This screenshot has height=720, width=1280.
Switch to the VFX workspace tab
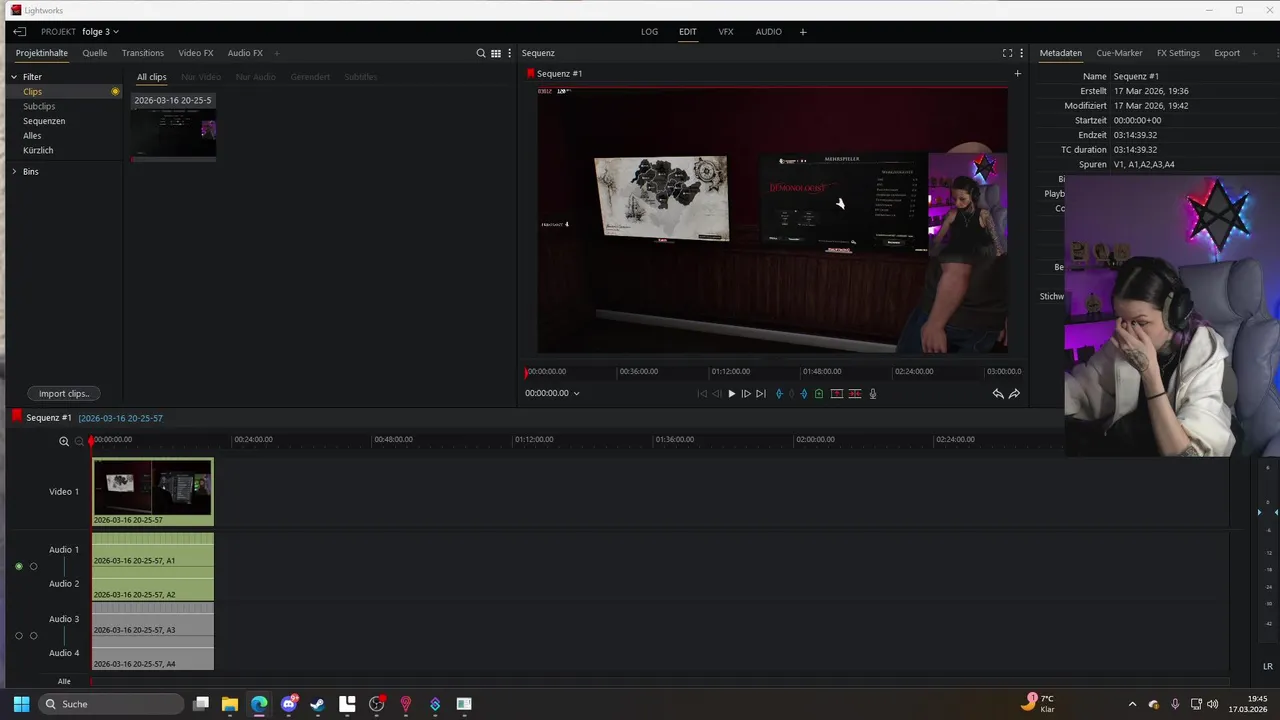[x=726, y=32]
